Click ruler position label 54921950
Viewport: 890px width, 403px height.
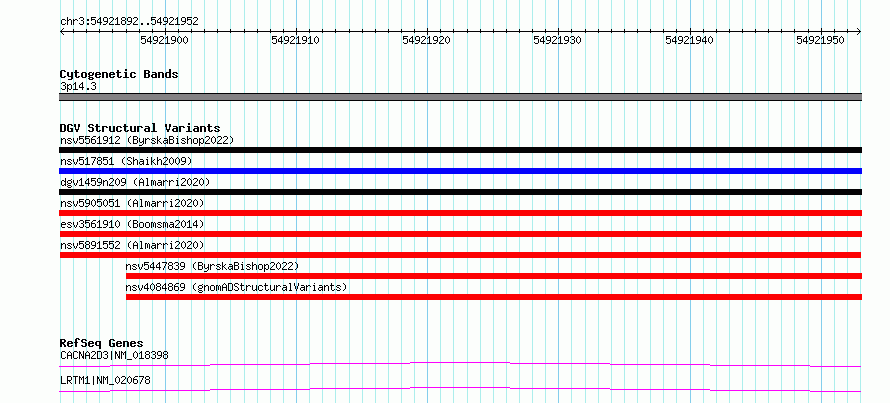point(821,40)
